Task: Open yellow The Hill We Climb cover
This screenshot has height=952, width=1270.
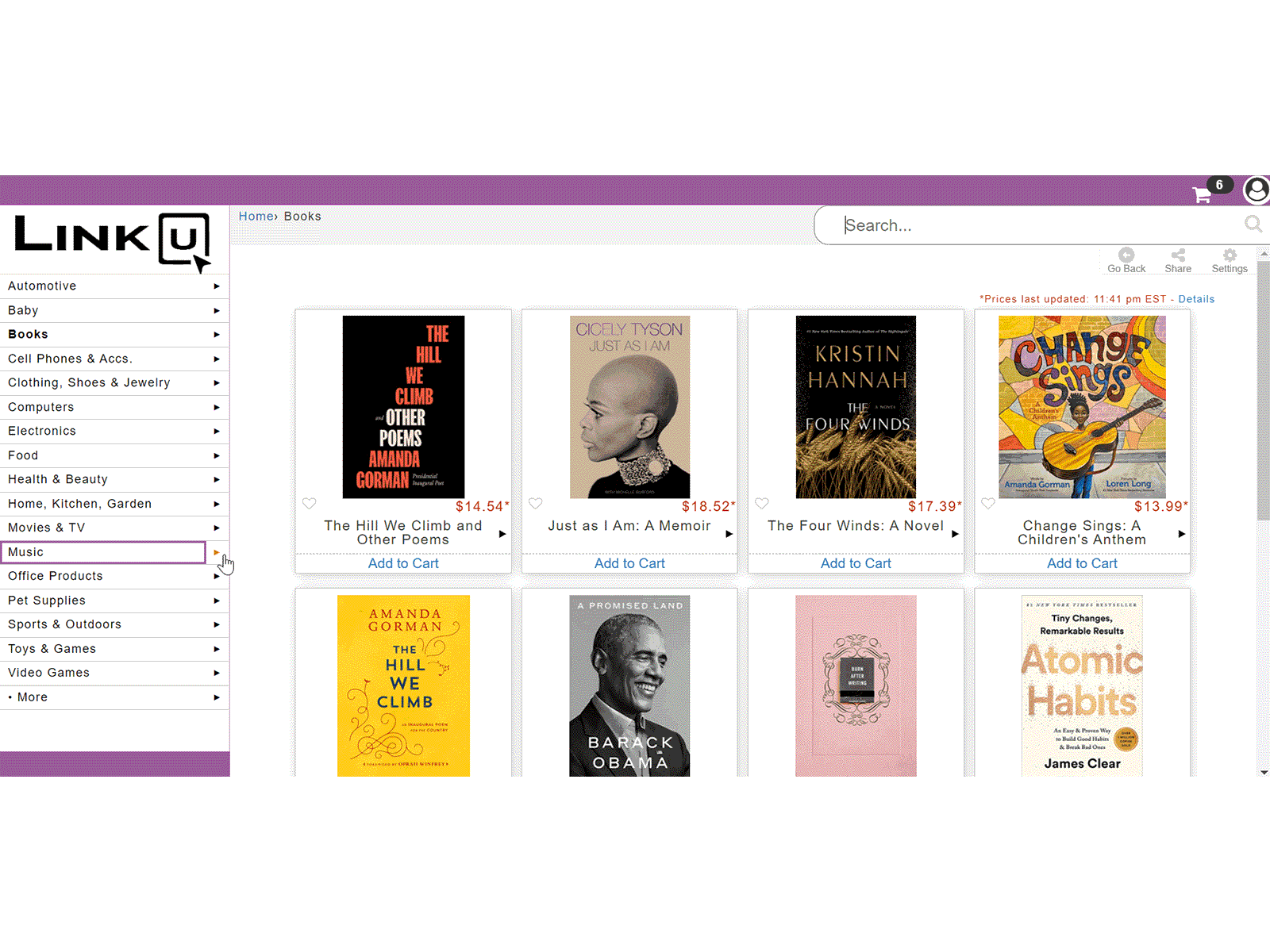Action: tap(403, 685)
